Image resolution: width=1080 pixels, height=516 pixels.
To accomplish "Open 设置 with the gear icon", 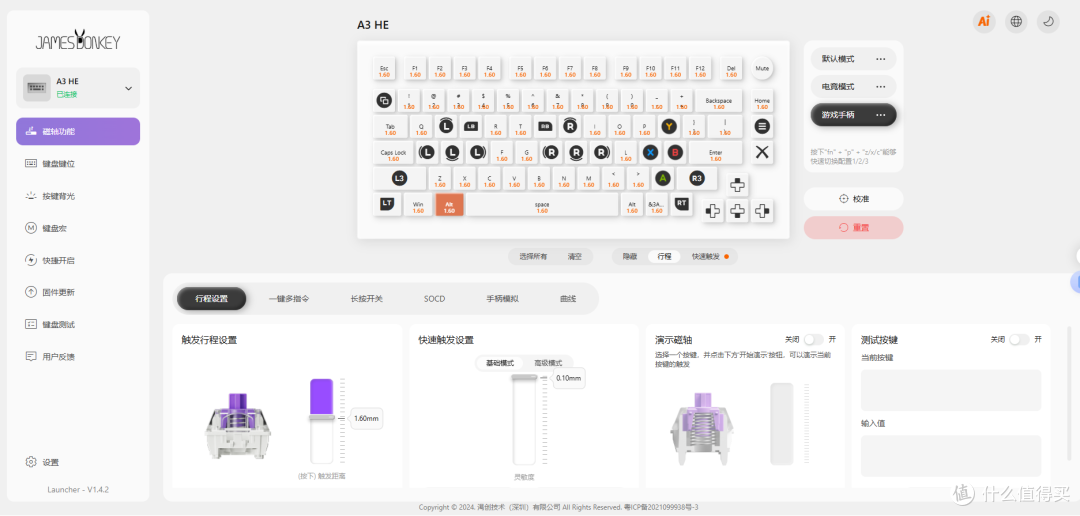I will (x=41, y=462).
